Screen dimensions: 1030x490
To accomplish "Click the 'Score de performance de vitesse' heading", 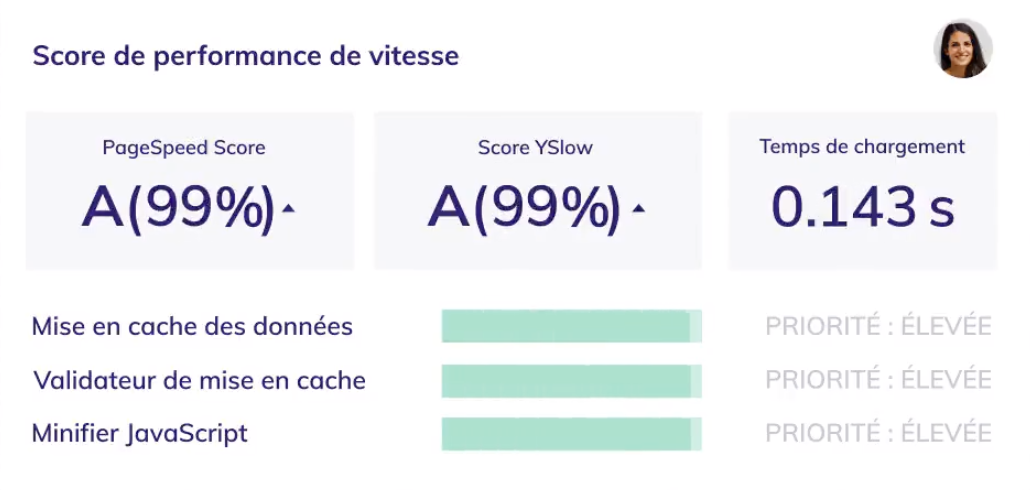I will [246, 56].
